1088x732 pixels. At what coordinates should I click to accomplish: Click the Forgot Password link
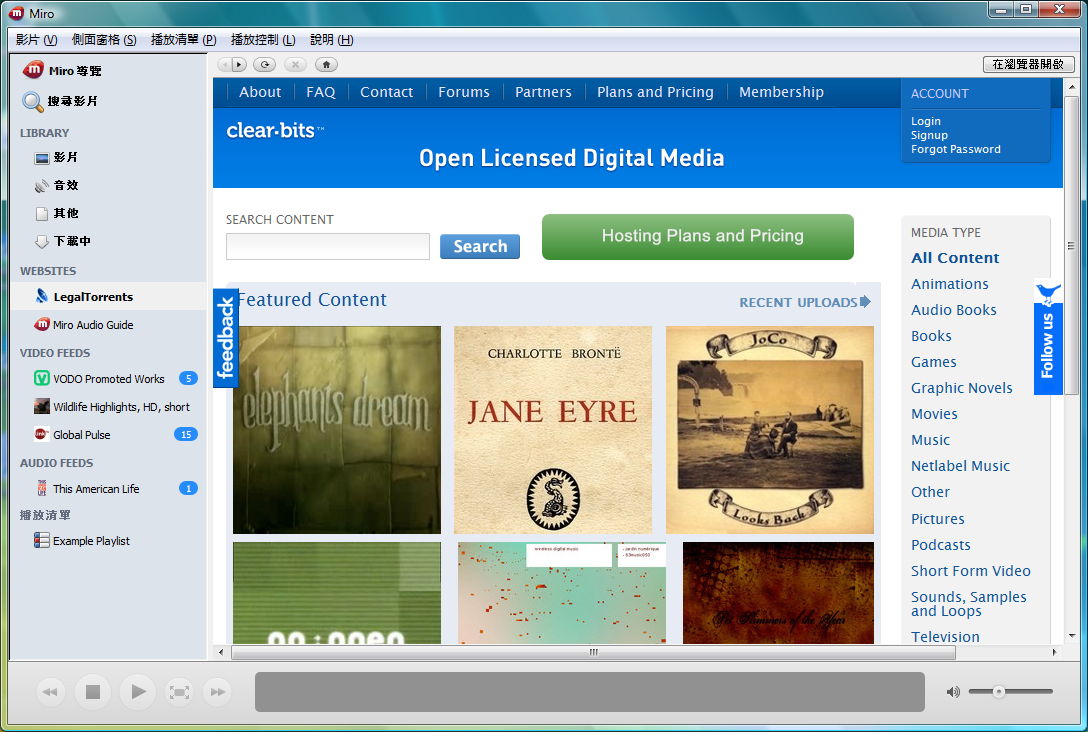[955, 149]
